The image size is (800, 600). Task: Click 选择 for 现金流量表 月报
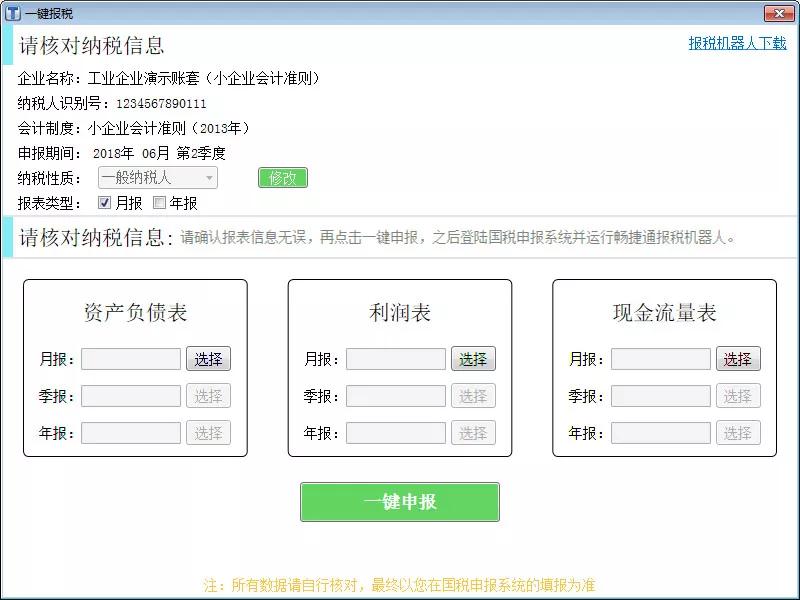pos(738,358)
